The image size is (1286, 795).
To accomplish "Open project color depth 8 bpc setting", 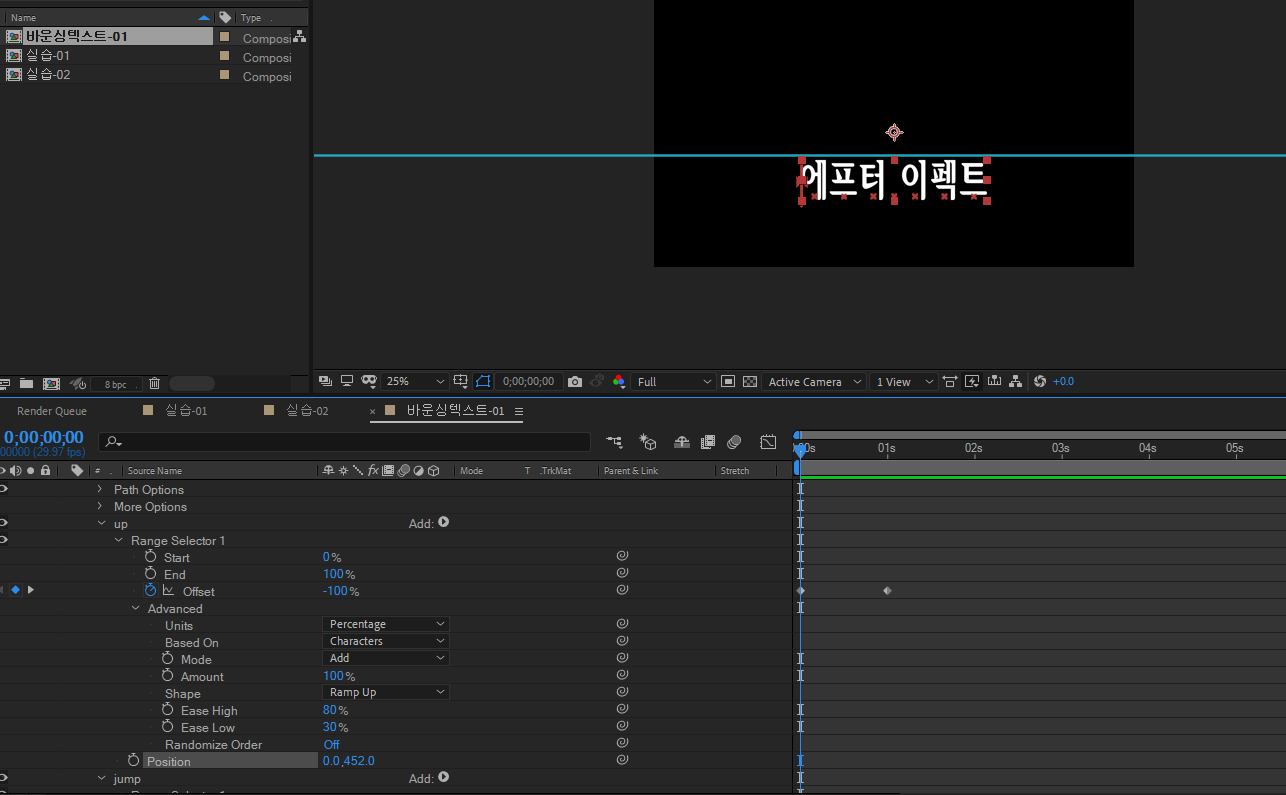I will (x=116, y=384).
